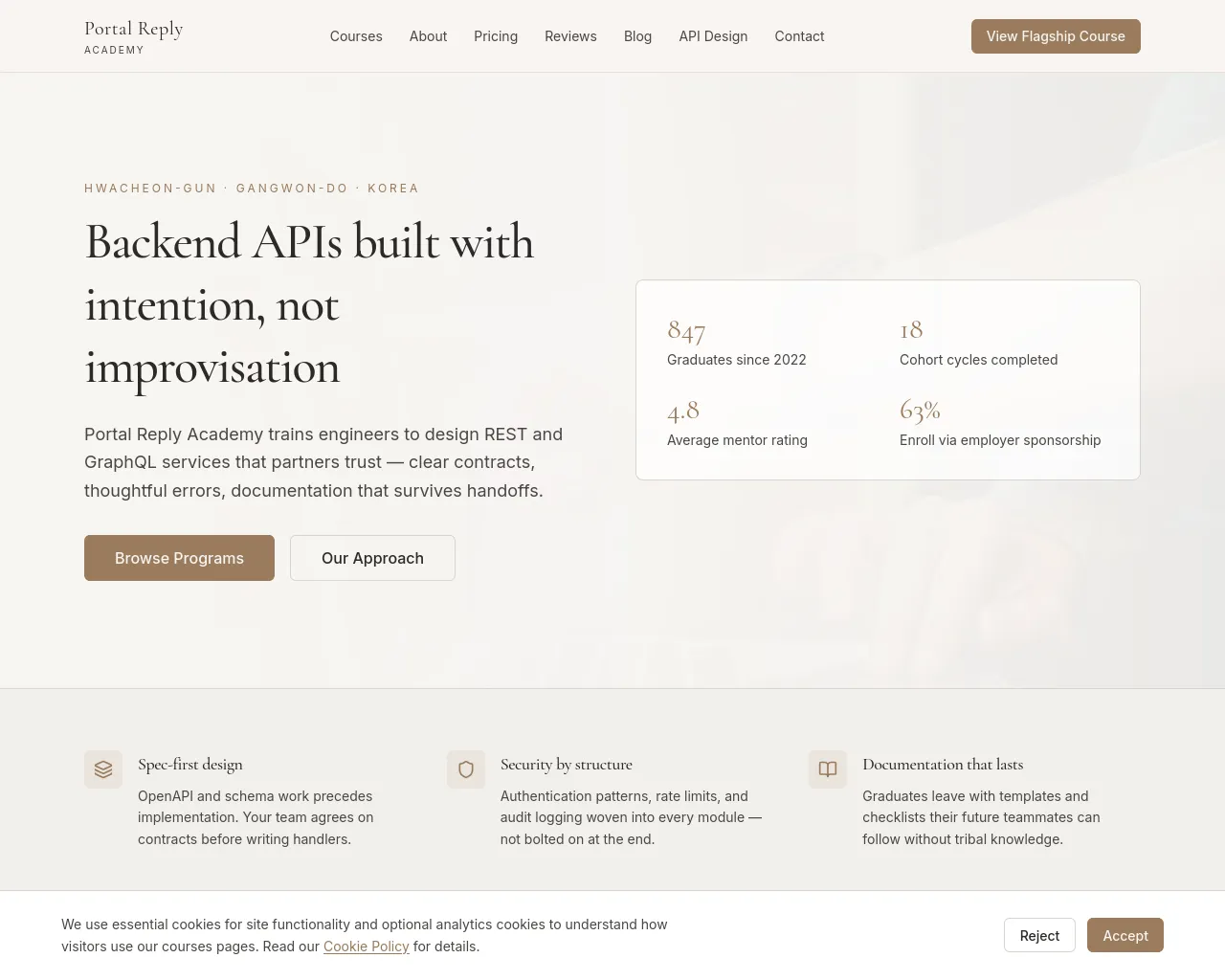Select Pricing in the navigation bar
1225x980 pixels.
pos(496,36)
